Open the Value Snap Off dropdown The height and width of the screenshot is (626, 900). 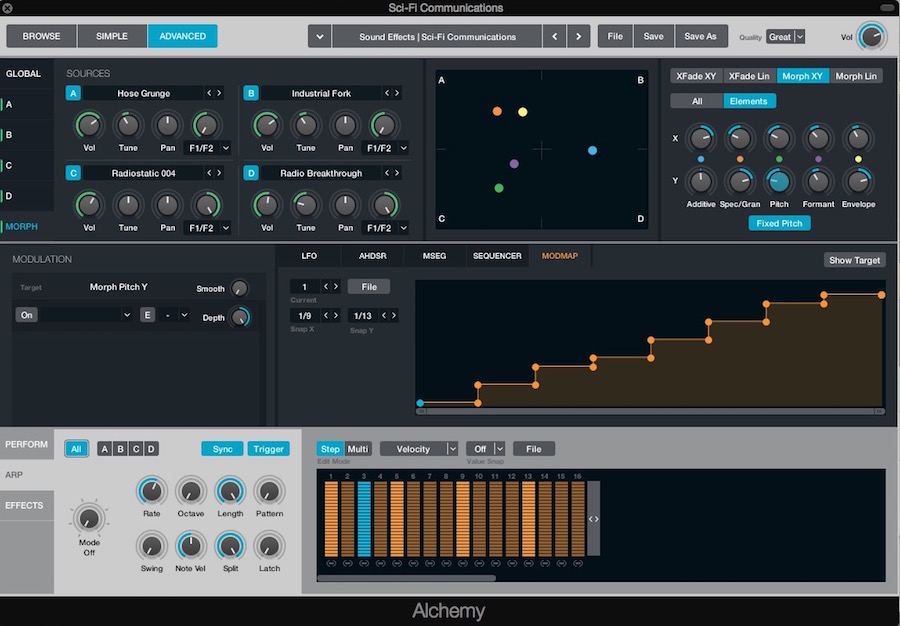point(500,449)
